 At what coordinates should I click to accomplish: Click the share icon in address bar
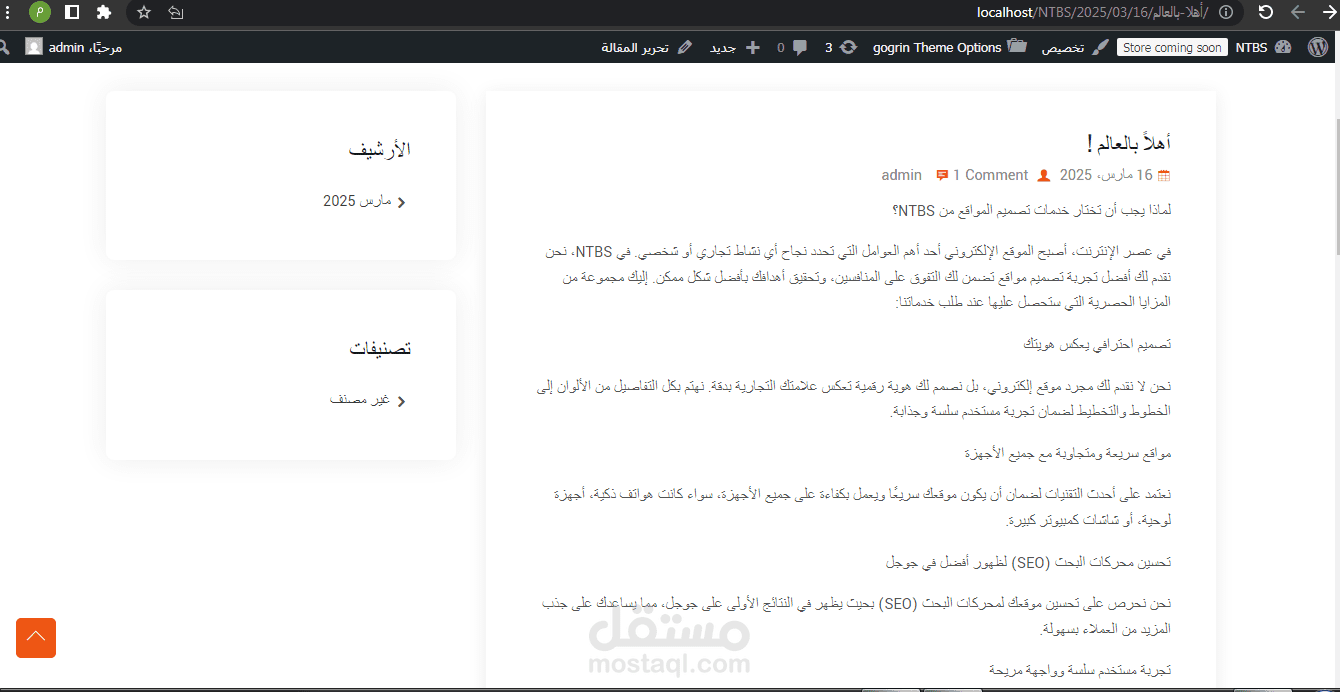point(176,12)
